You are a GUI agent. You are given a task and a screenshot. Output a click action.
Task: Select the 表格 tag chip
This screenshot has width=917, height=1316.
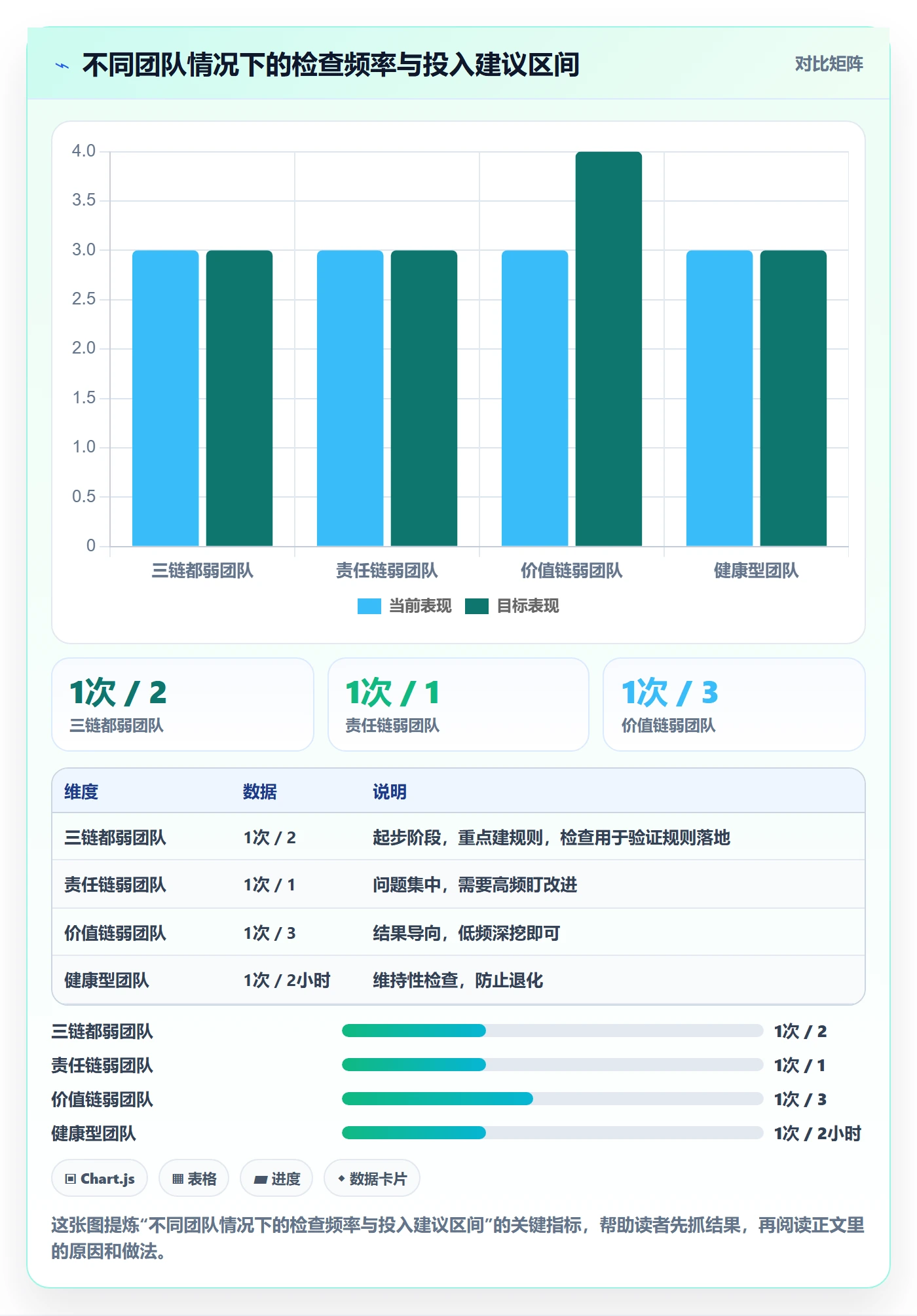(x=194, y=1179)
